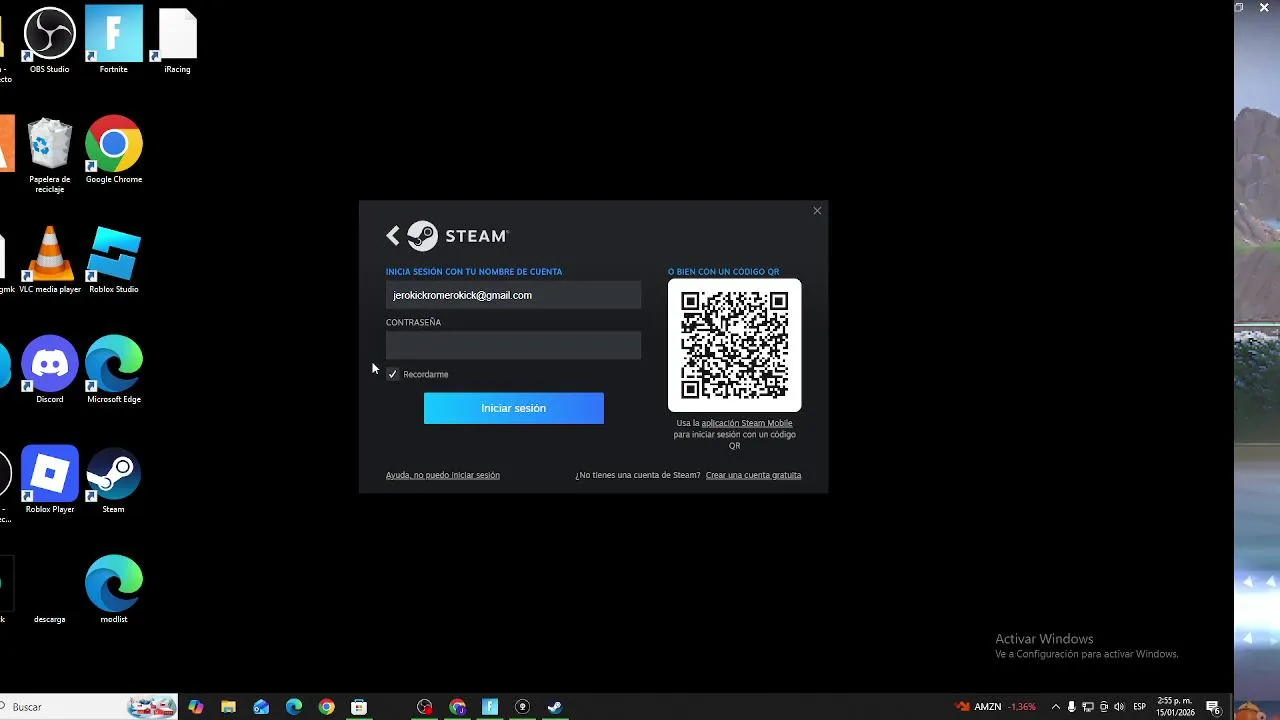The width and height of the screenshot is (1280, 720).
Task: Open AMZN stock widget in taskbar
Action: coord(996,707)
